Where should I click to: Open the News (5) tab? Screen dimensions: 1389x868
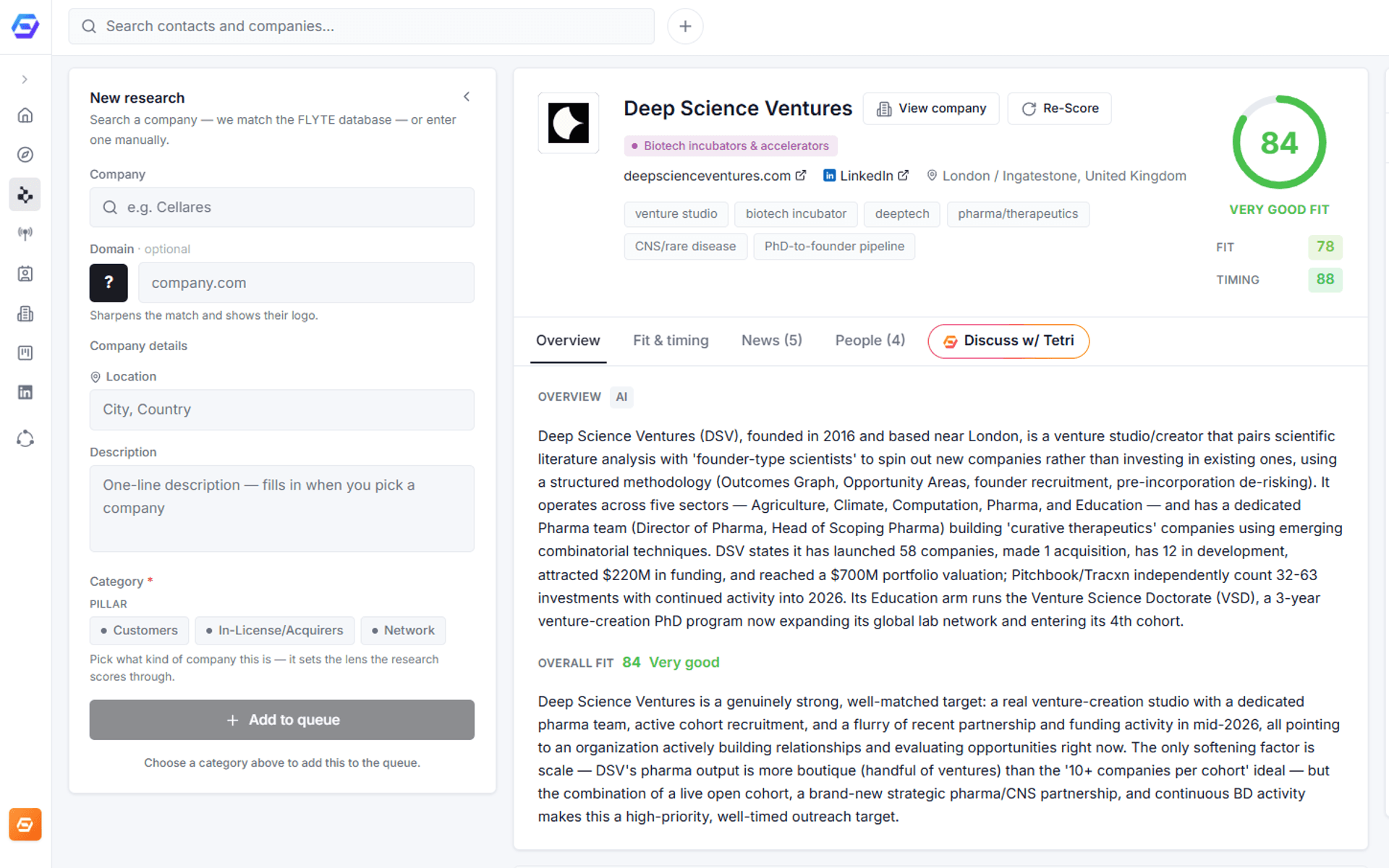(772, 341)
